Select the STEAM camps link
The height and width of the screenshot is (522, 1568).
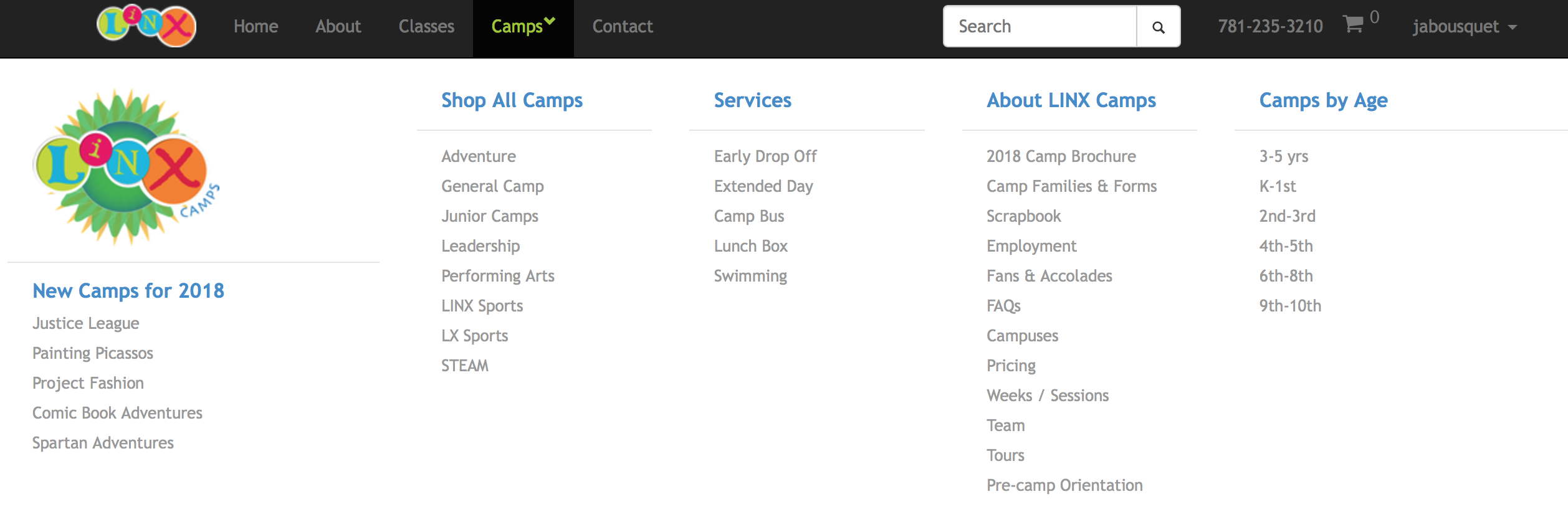coord(464,366)
